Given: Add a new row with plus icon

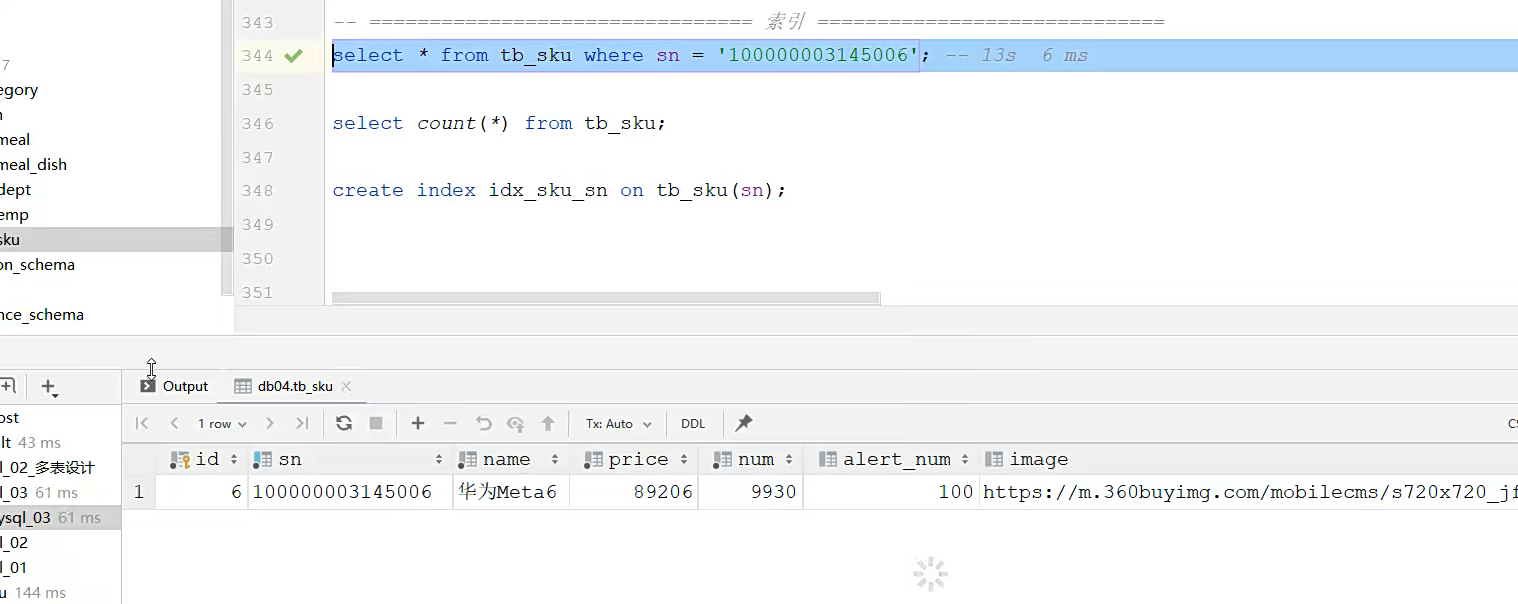Looking at the screenshot, I should [418, 424].
